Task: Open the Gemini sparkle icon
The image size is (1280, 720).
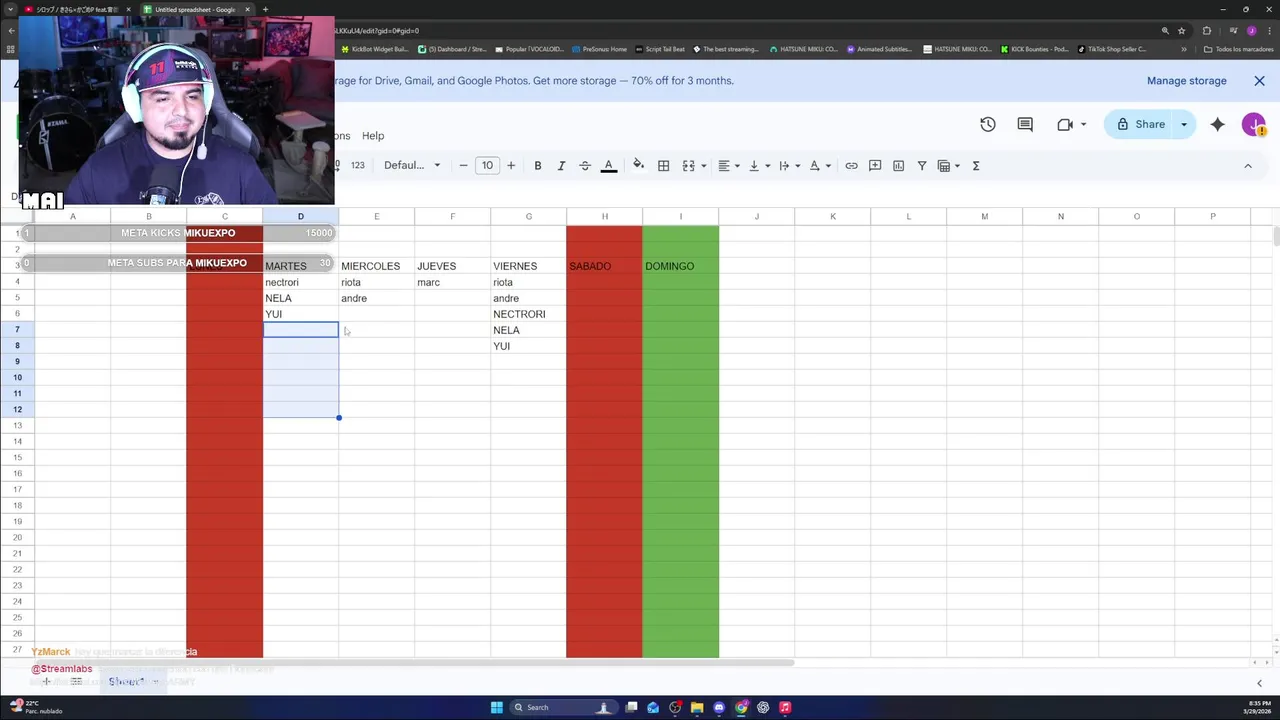Action: point(1217,124)
